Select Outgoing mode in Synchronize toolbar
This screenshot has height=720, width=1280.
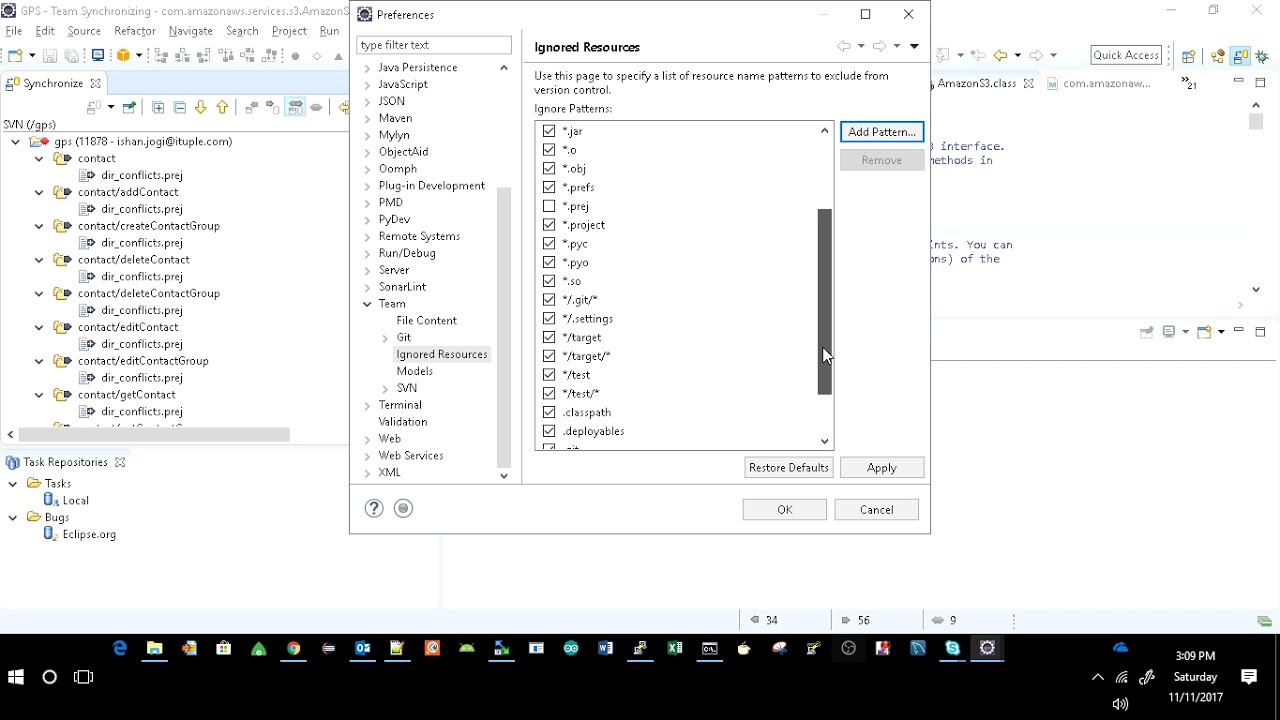[x=273, y=107]
